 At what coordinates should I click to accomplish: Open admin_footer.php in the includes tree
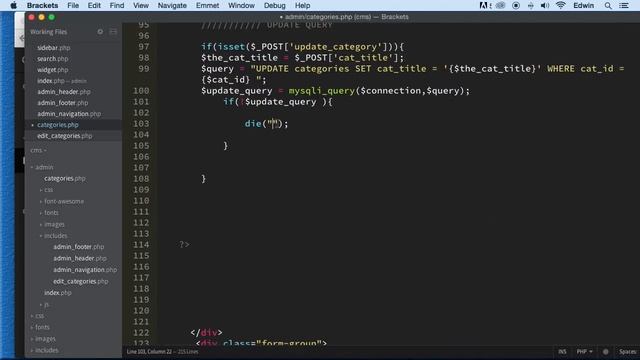[x=78, y=247]
